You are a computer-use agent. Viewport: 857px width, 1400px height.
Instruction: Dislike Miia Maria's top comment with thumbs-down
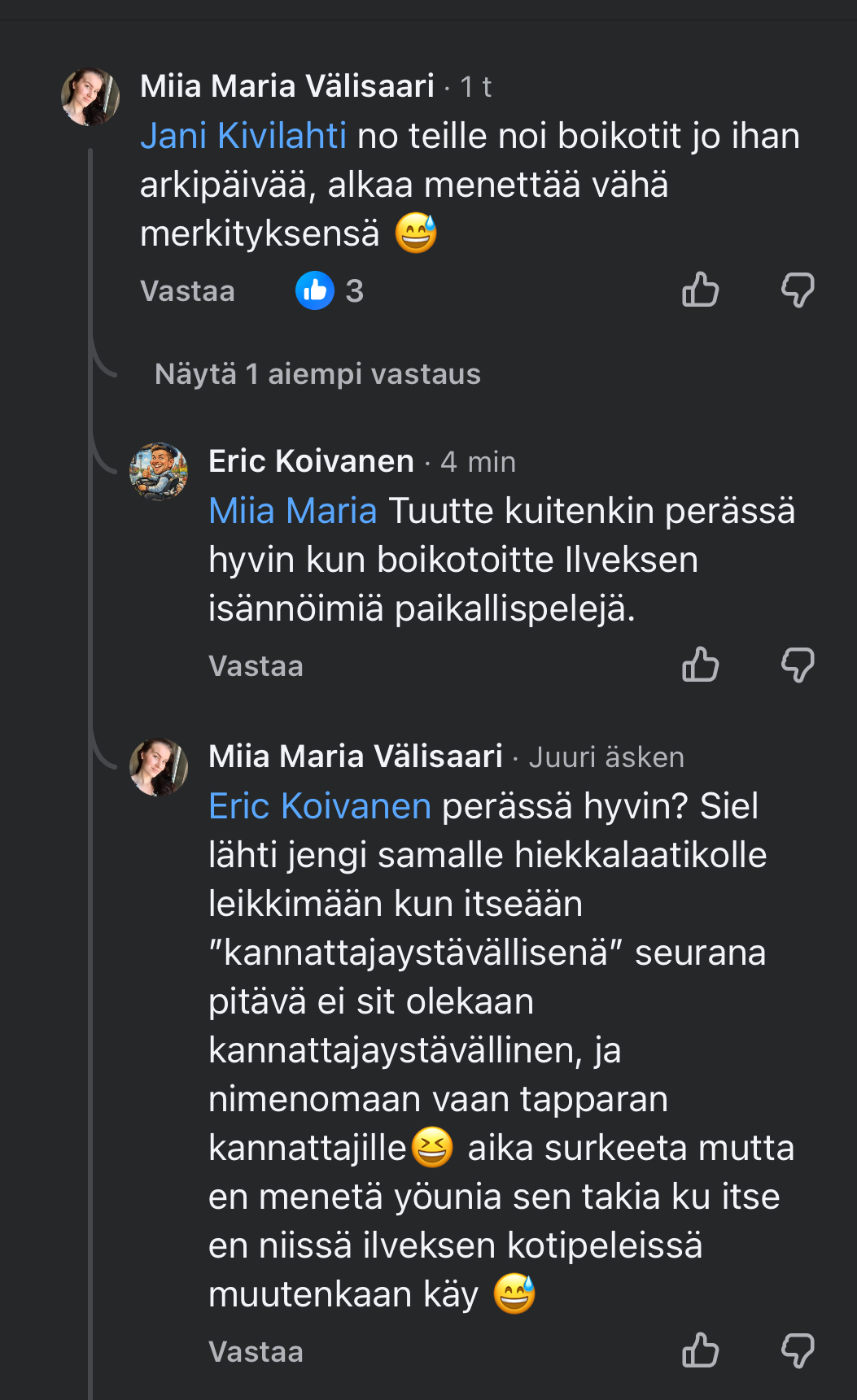coord(798,290)
